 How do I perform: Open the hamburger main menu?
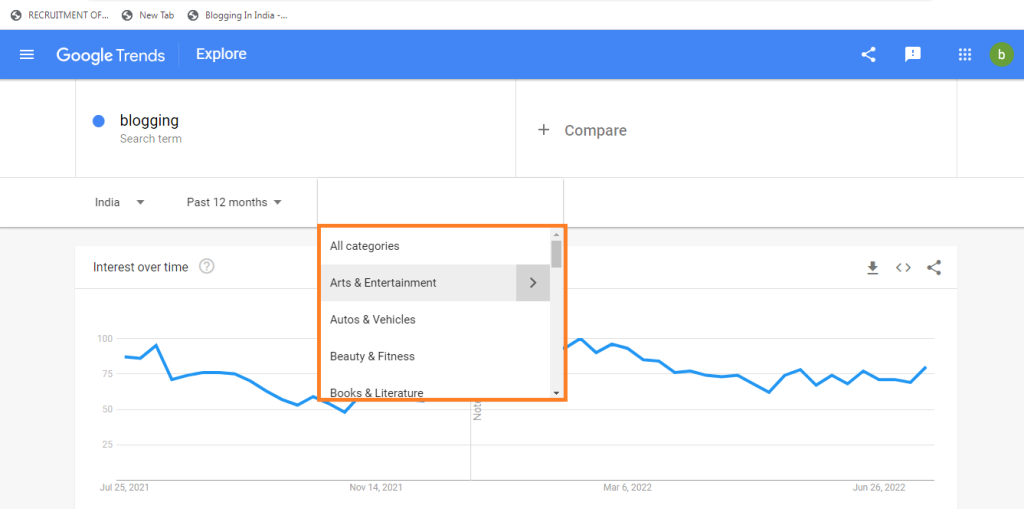tap(27, 55)
